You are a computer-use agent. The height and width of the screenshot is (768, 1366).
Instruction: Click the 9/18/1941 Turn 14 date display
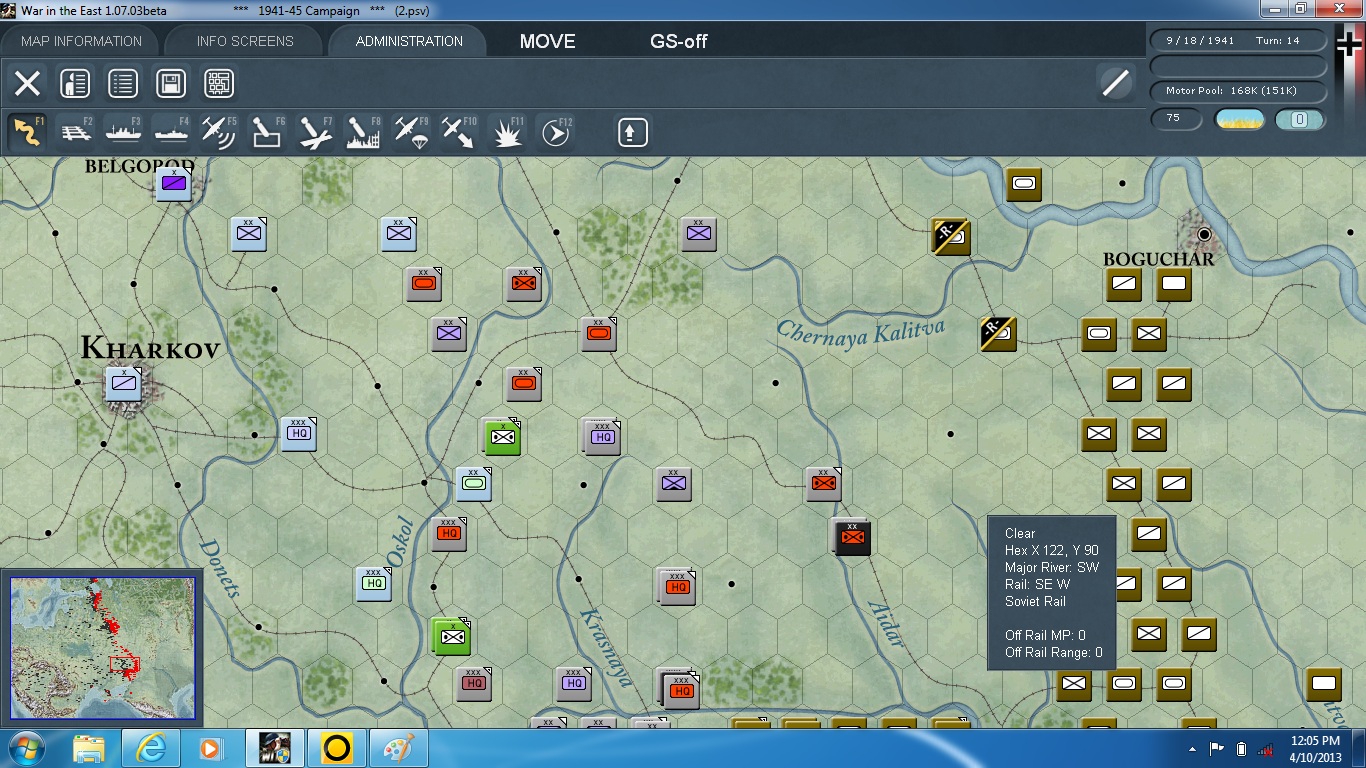1239,41
